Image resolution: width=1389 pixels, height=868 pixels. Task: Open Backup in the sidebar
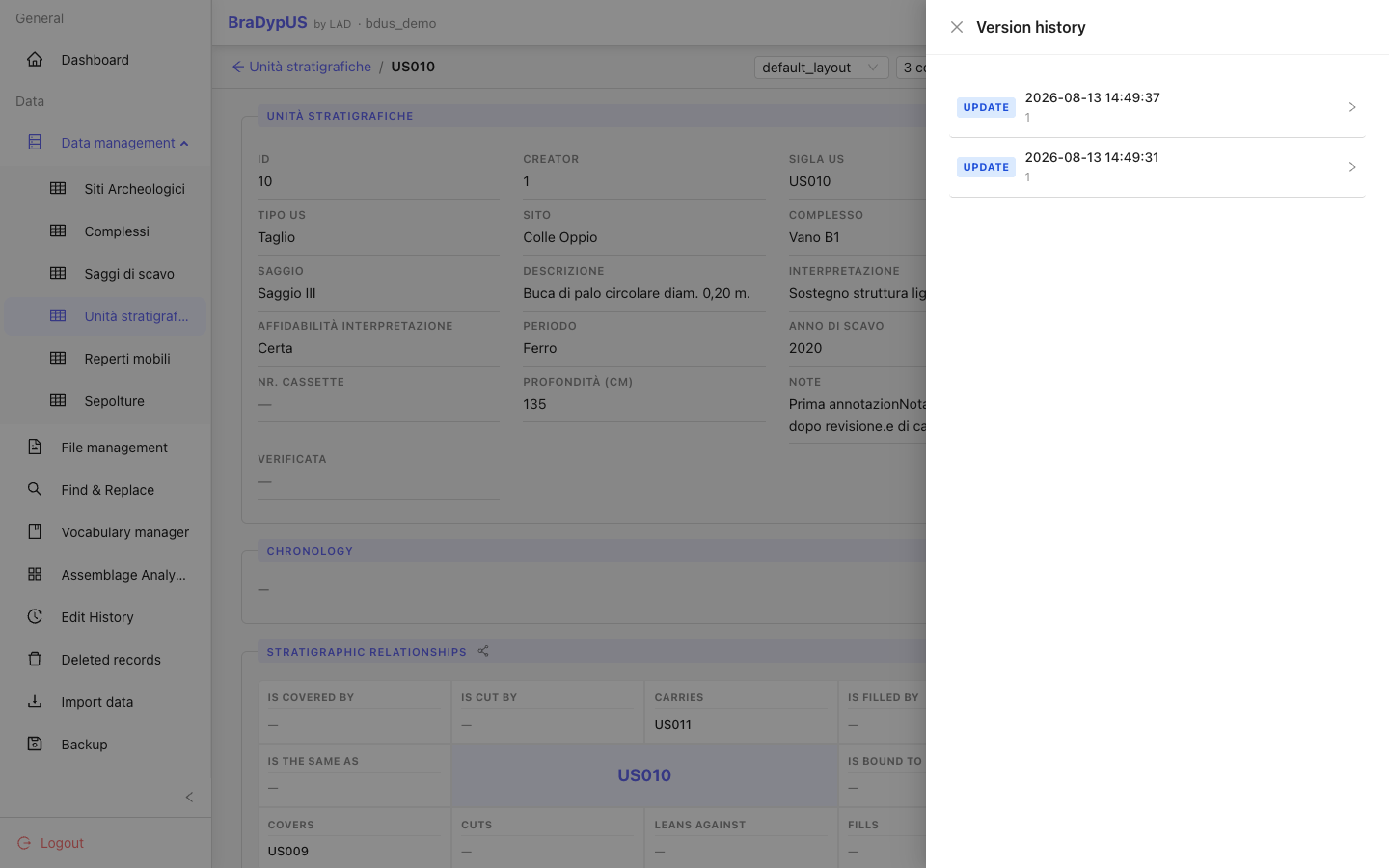point(106,745)
